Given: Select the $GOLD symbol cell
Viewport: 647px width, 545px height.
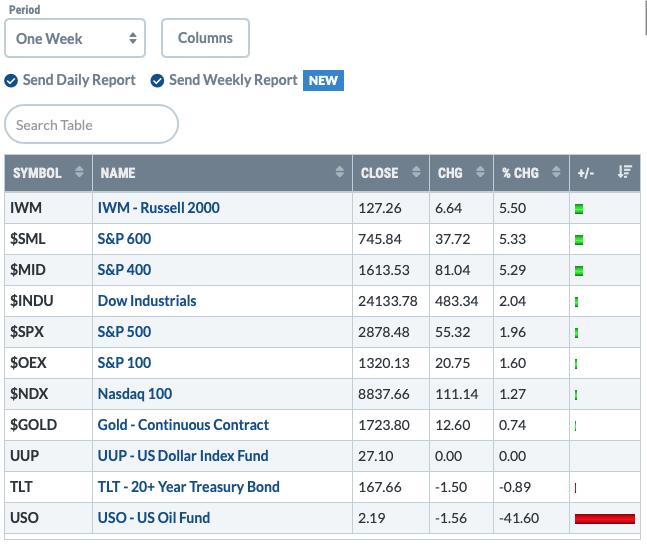Looking at the screenshot, I should pyautogui.click(x=48, y=425).
